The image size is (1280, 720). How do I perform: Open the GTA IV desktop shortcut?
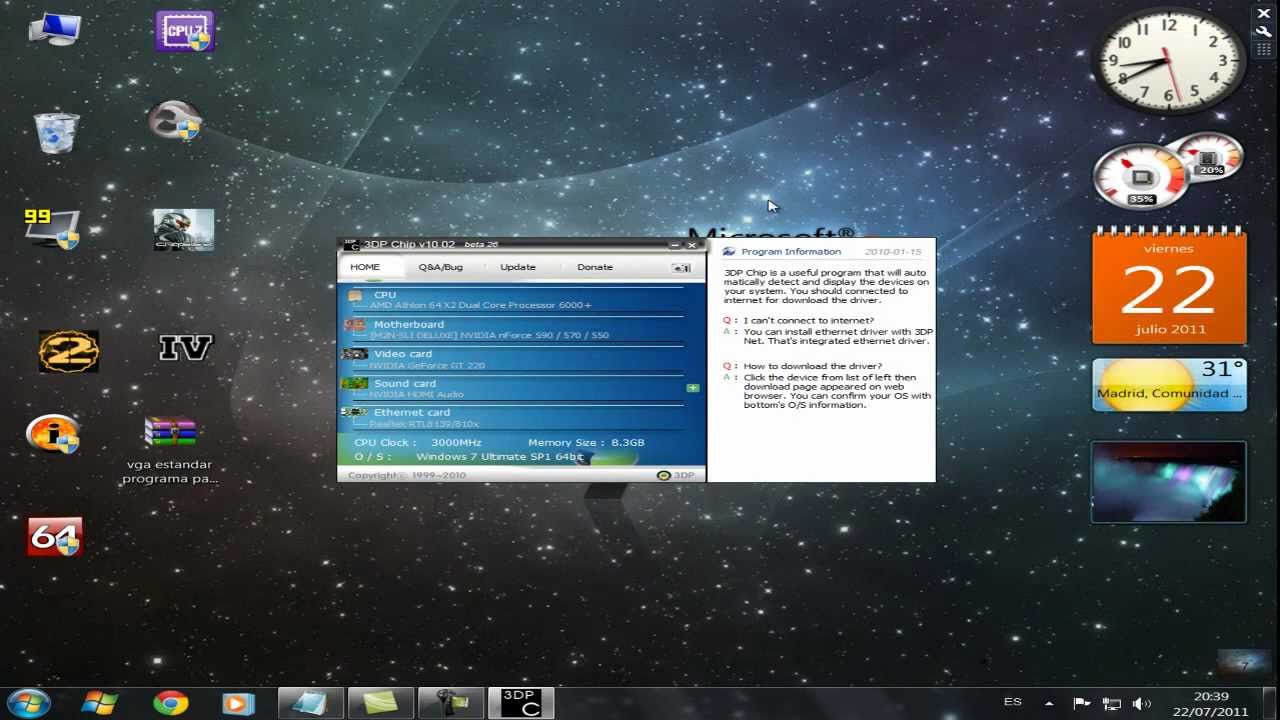(186, 348)
